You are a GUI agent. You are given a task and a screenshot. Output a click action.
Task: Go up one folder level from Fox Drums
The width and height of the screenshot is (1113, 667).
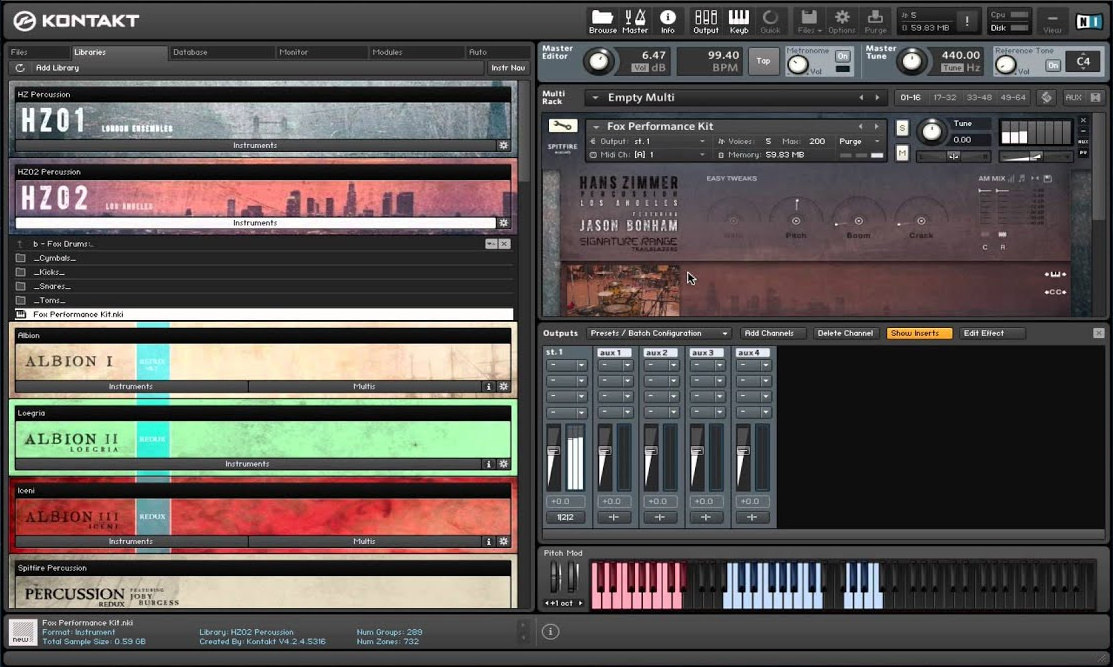tap(21, 244)
